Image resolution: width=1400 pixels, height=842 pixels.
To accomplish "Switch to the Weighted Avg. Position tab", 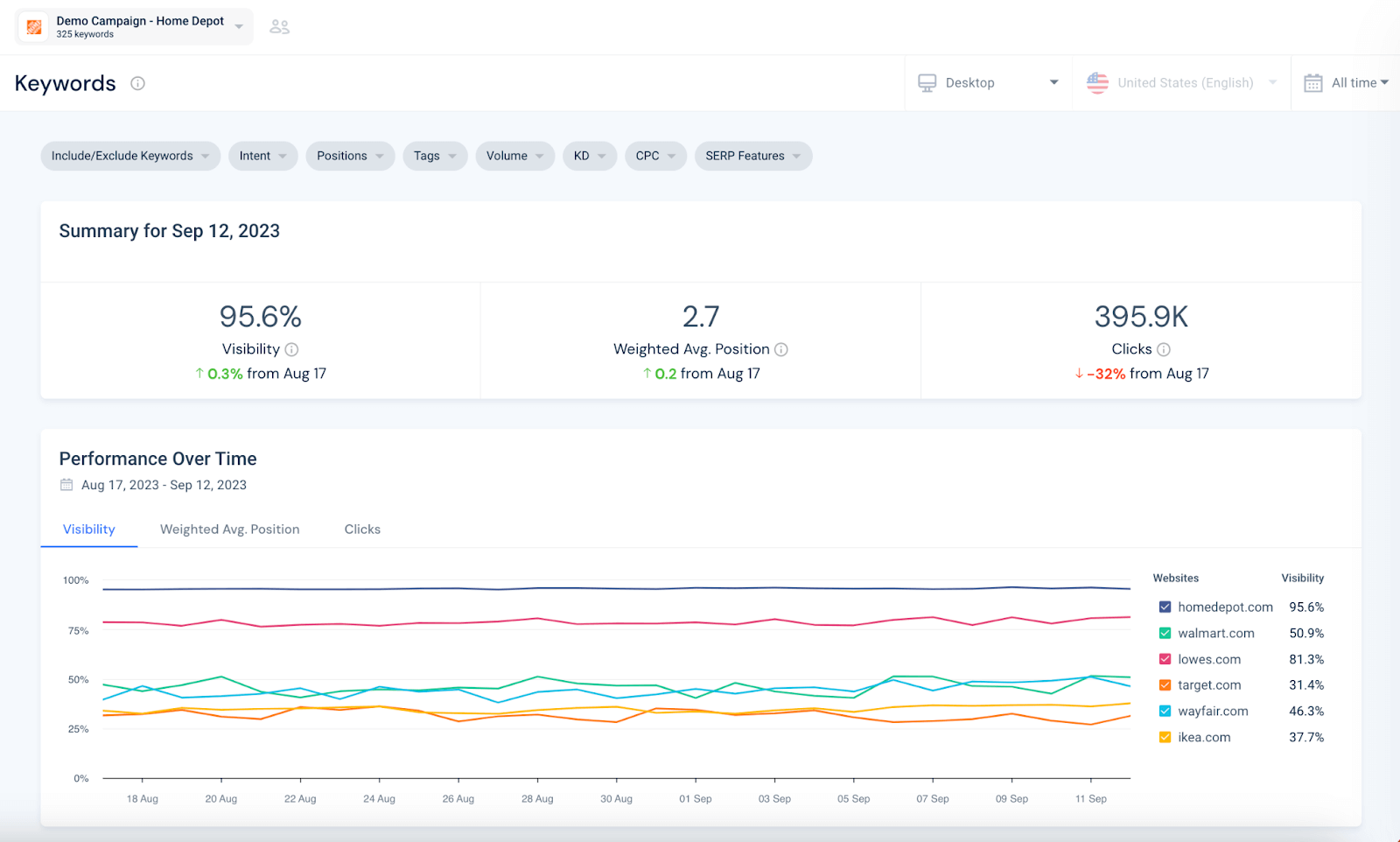I will tap(230, 530).
